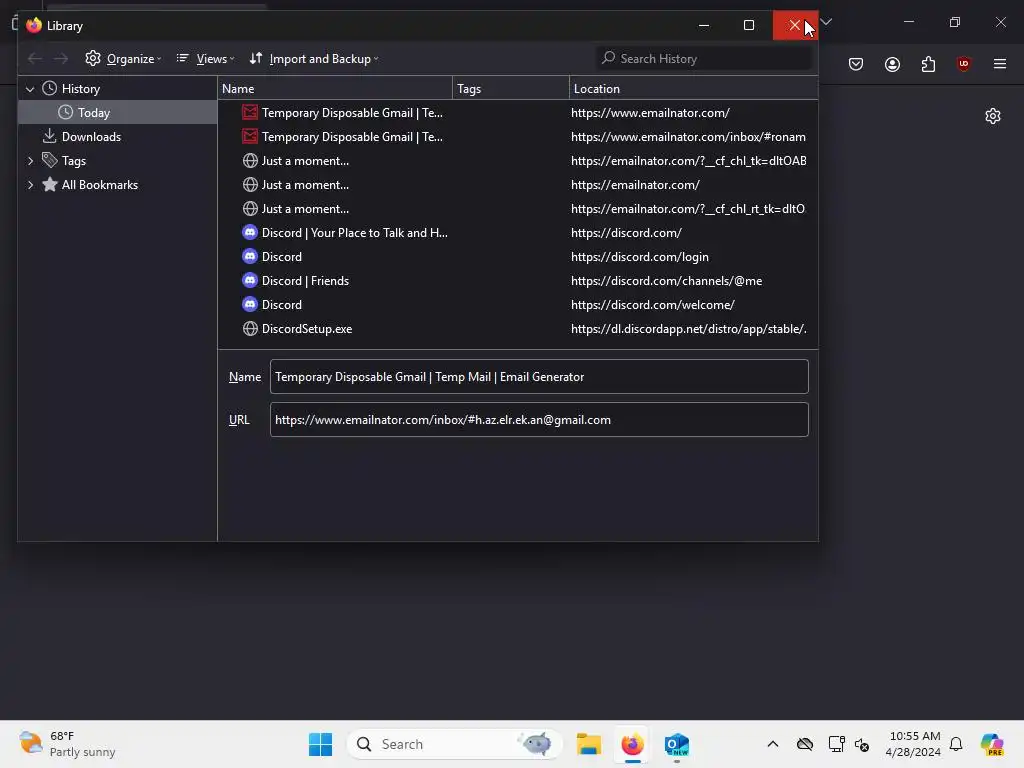Open Outlook from the taskbar
The height and width of the screenshot is (768, 1024).
click(677, 744)
